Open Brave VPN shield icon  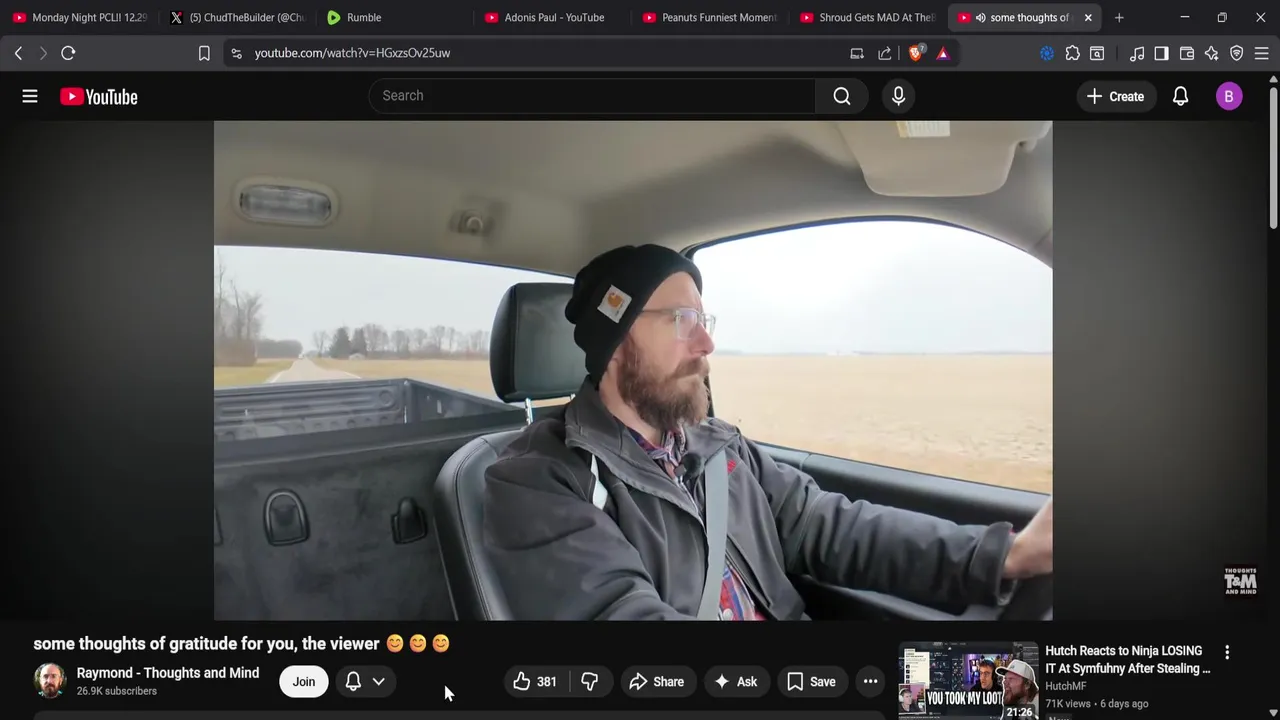(1237, 53)
